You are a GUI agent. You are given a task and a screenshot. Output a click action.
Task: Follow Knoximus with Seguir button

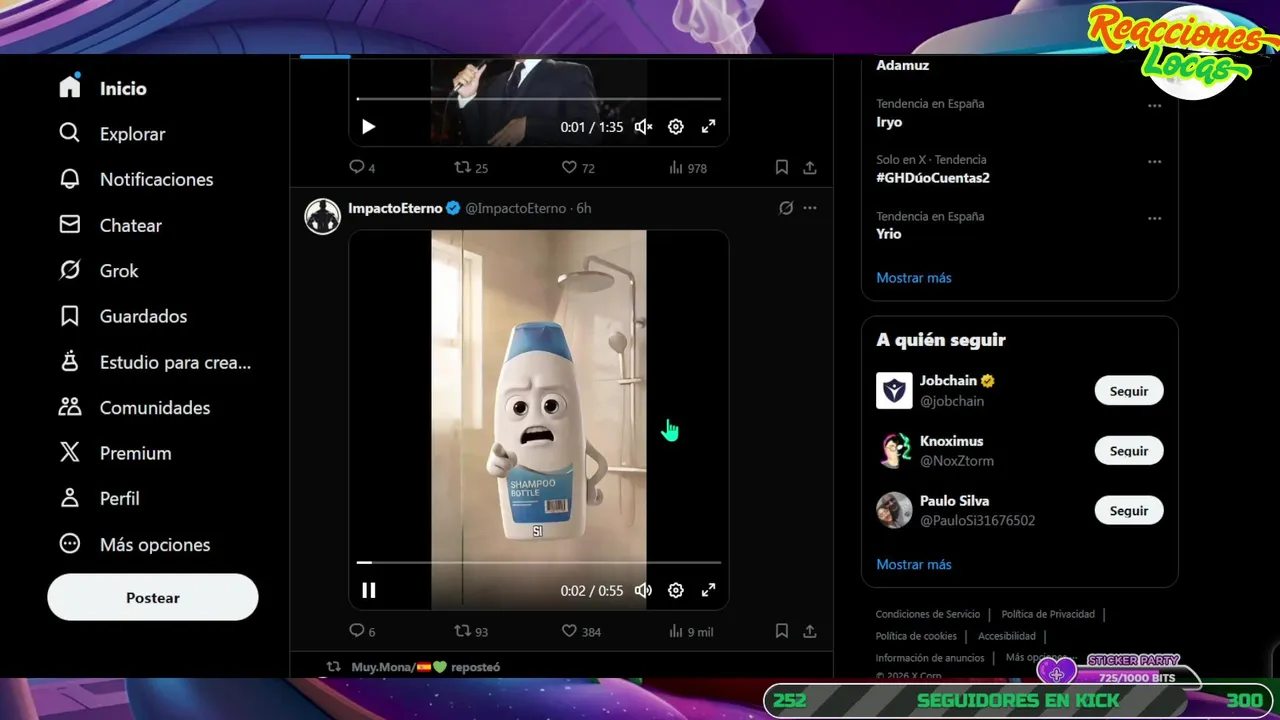click(1129, 451)
